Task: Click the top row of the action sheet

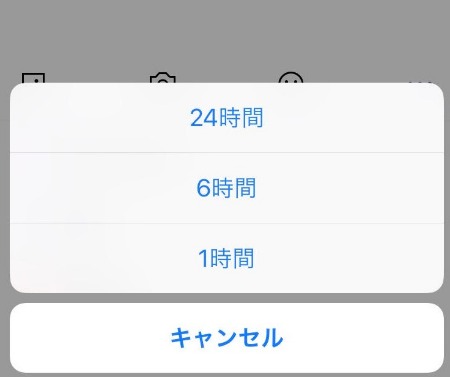Action: pyautogui.click(x=227, y=118)
